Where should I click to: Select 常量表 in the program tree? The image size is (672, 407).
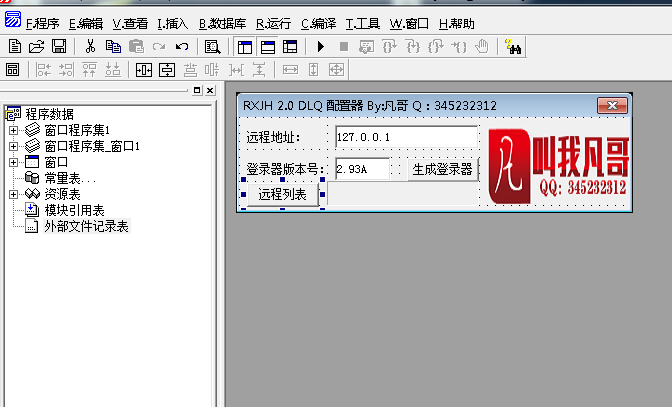pyautogui.click(x=63, y=178)
